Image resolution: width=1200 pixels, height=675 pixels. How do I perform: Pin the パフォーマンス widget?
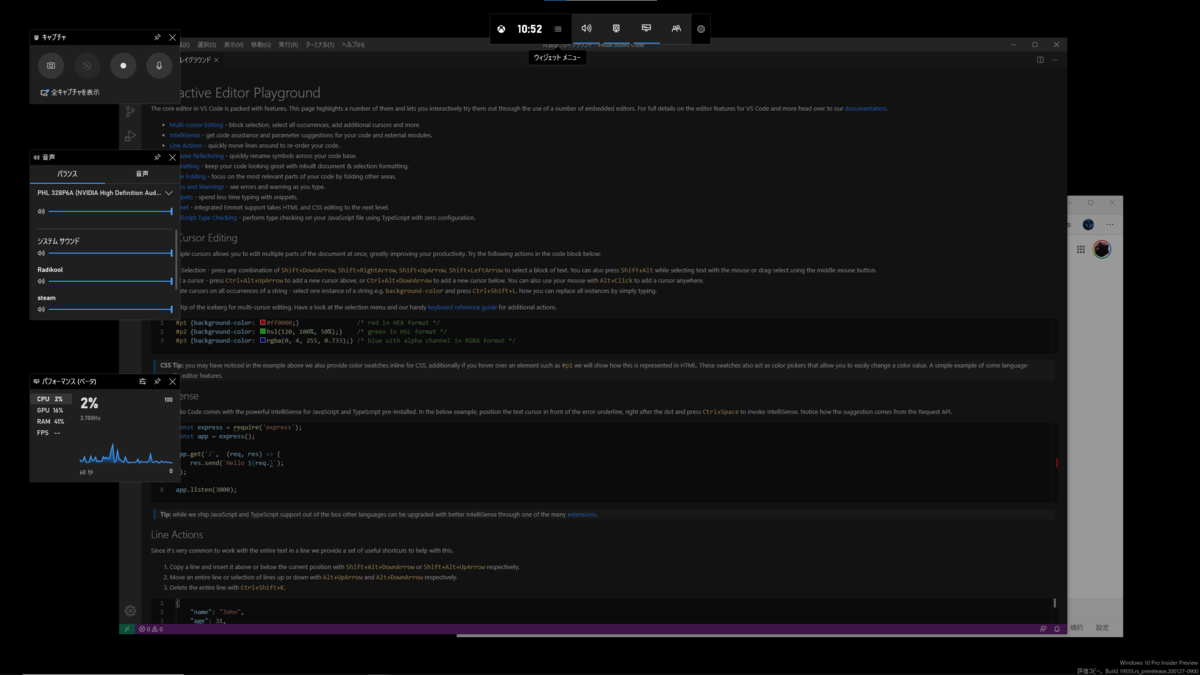click(157, 381)
